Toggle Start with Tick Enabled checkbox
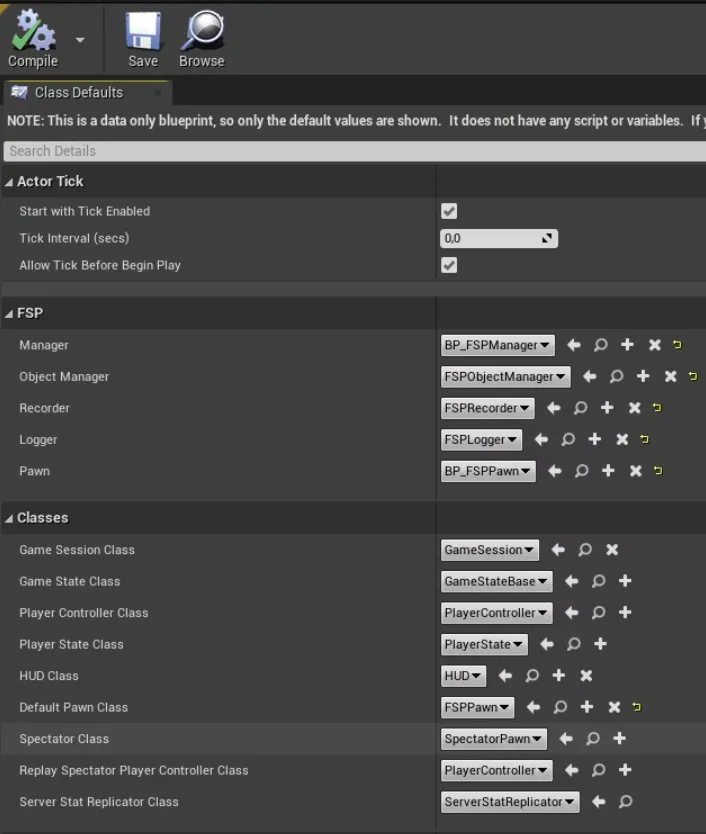706x834 pixels. click(x=449, y=211)
